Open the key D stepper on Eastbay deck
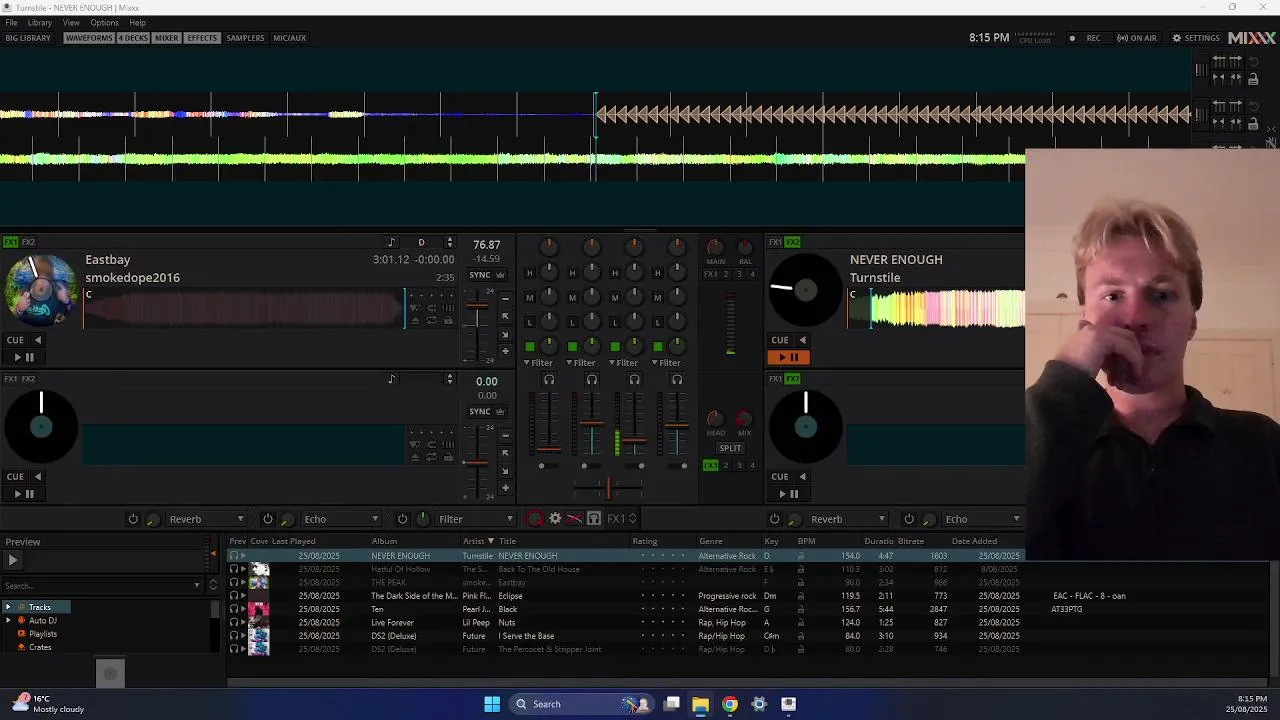Viewport: 1280px width, 720px height. 449,243
